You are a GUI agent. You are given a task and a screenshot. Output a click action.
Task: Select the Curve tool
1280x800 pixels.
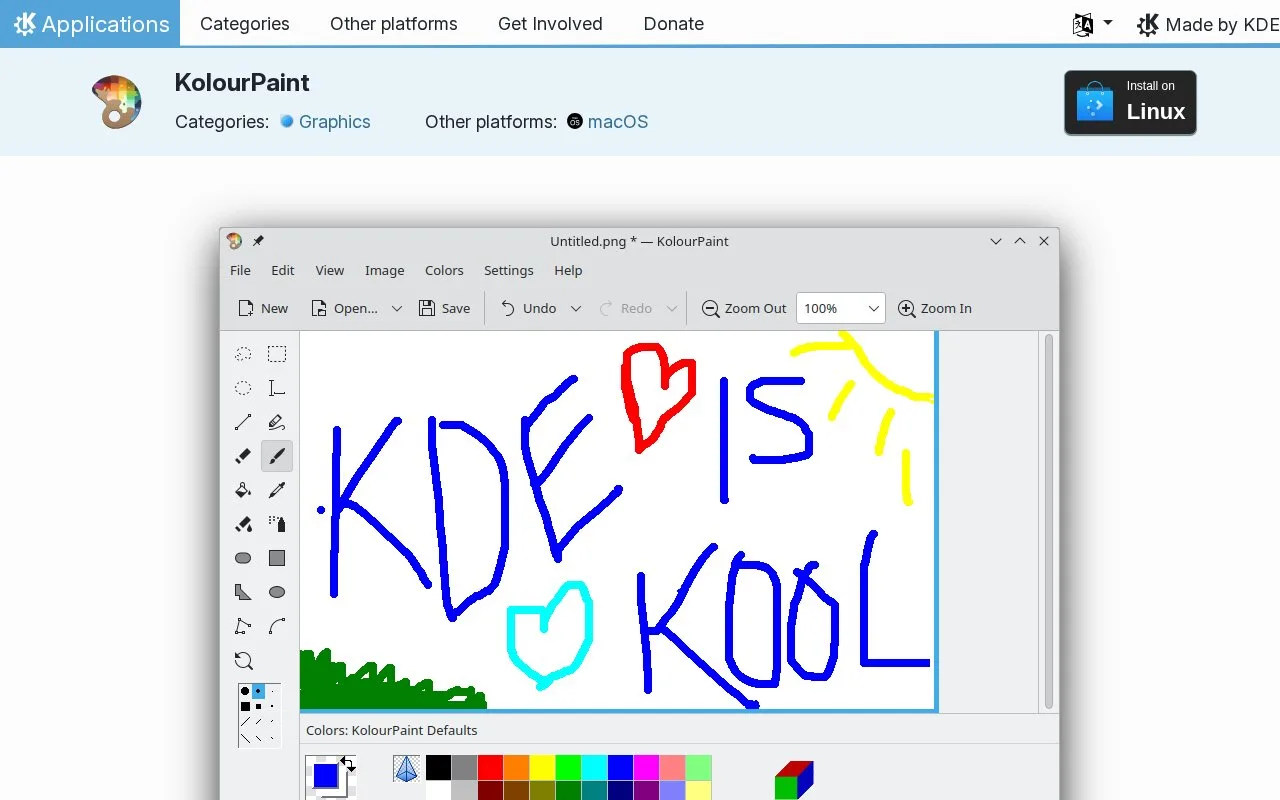pos(277,626)
